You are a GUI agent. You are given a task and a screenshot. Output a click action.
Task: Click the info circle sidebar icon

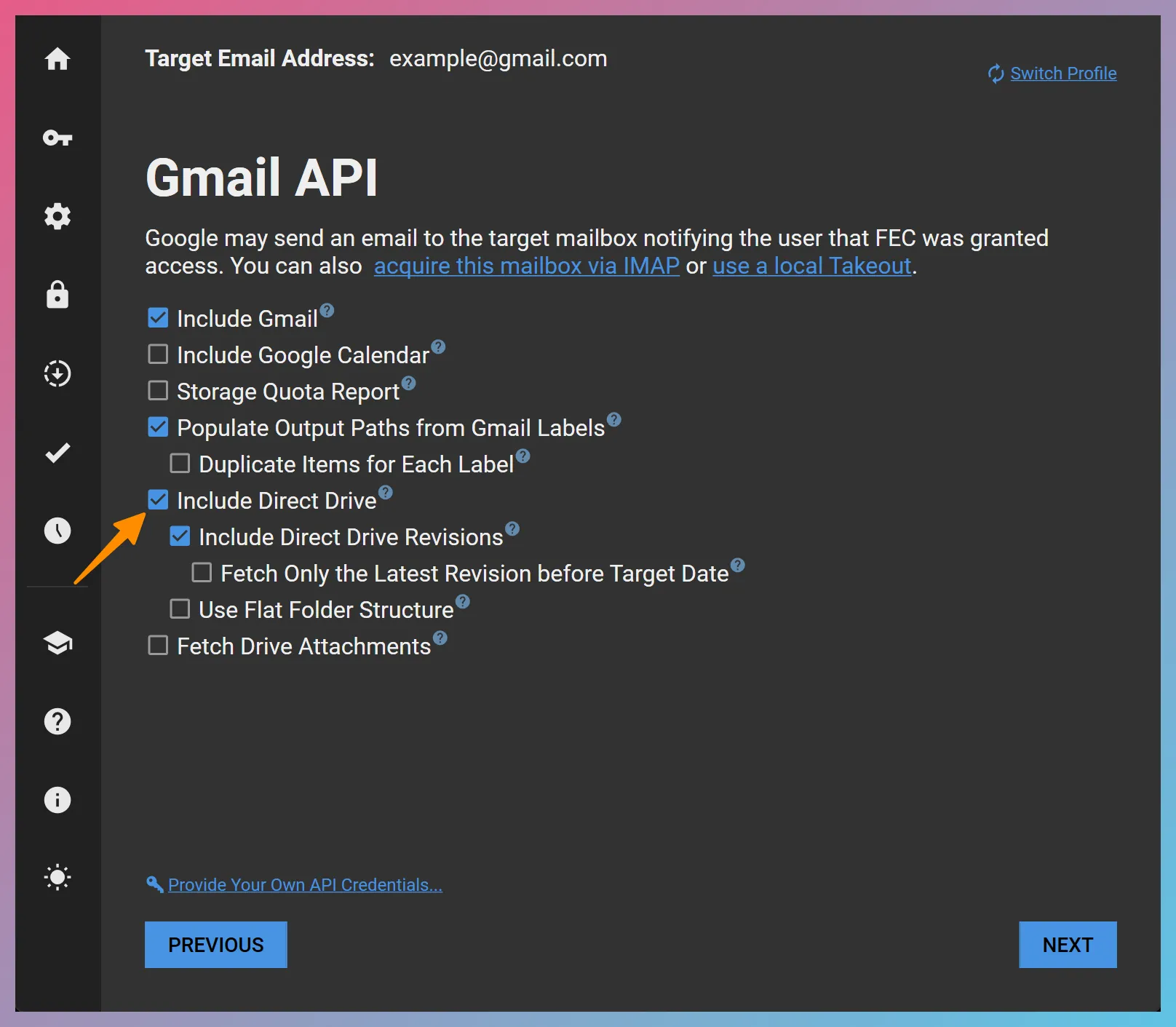click(57, 800)
